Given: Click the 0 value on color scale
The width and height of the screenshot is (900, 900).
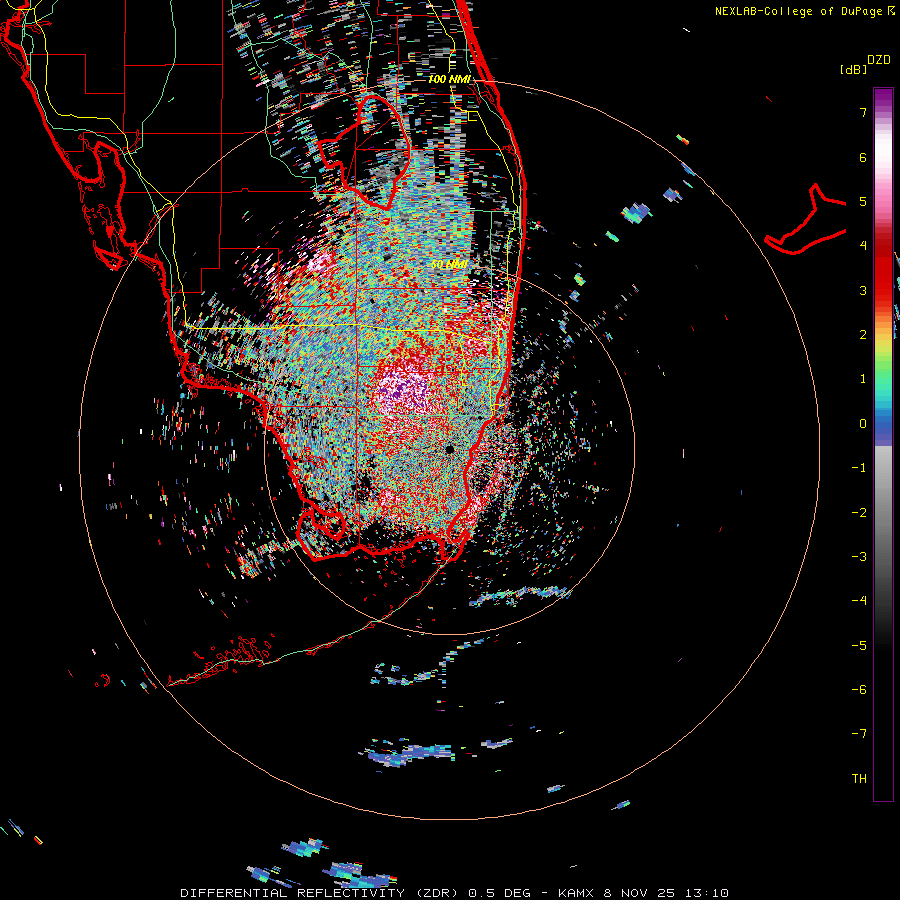Looking at the screenshot, I should (x=862, y=424).
